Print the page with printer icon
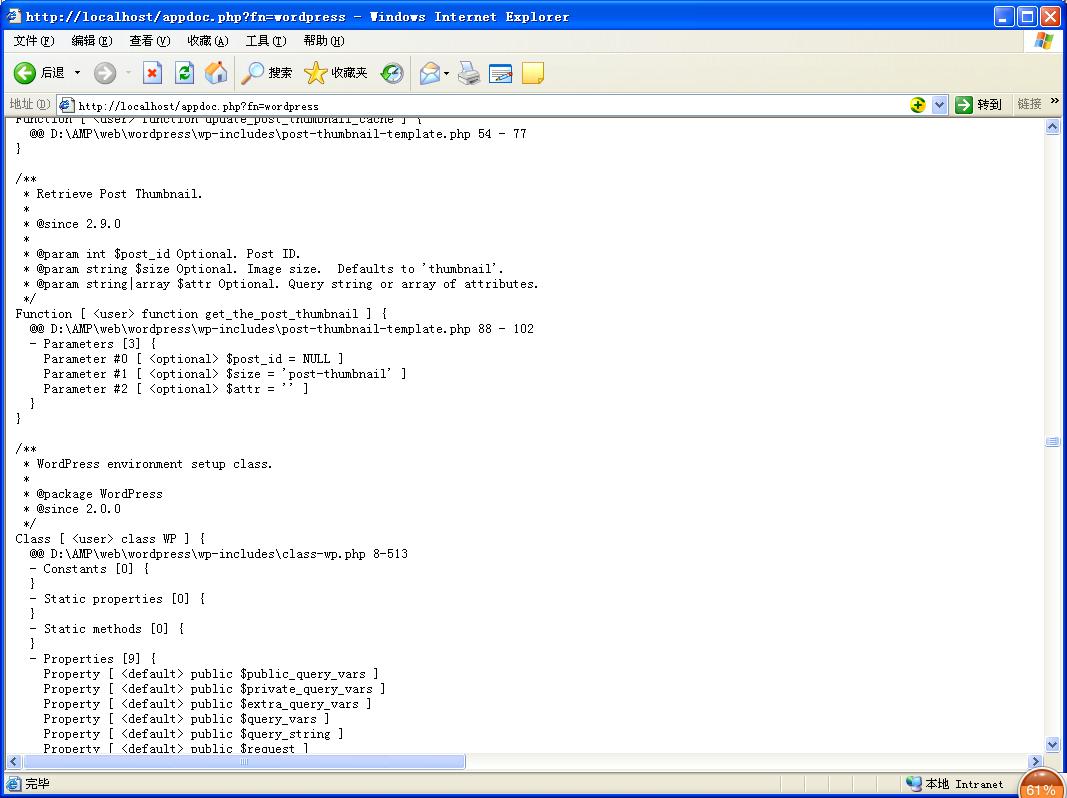 coord(469,73)
